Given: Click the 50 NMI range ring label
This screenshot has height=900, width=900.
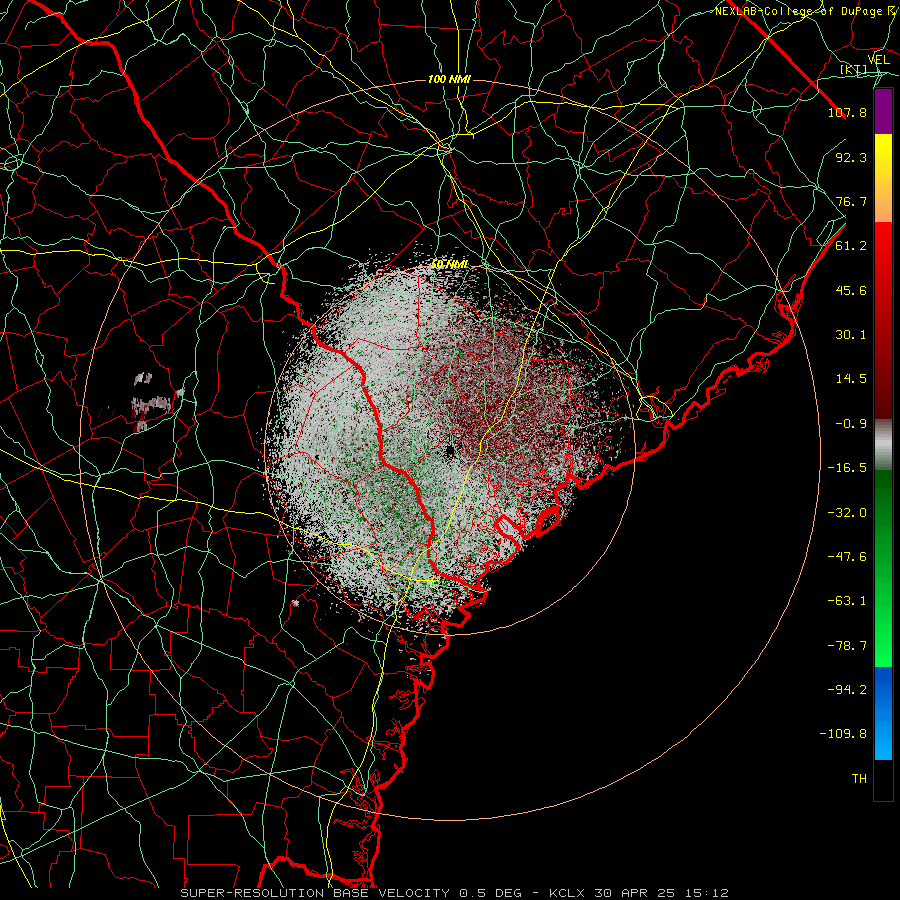Looking at the screenshot, I should (449, 265).
